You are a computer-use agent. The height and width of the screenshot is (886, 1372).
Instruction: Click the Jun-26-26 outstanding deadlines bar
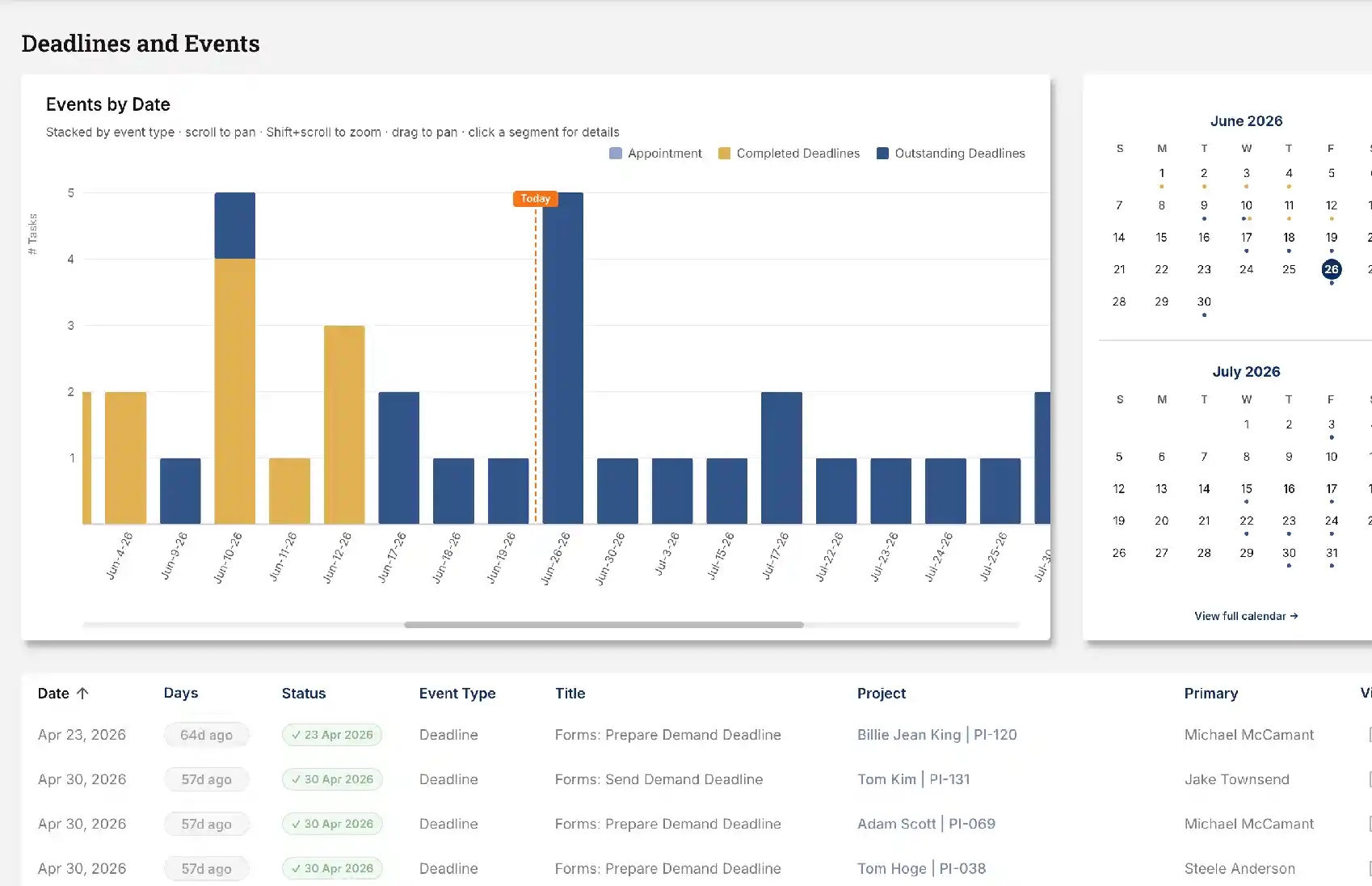pyautogui.click(x=562, y=358)
